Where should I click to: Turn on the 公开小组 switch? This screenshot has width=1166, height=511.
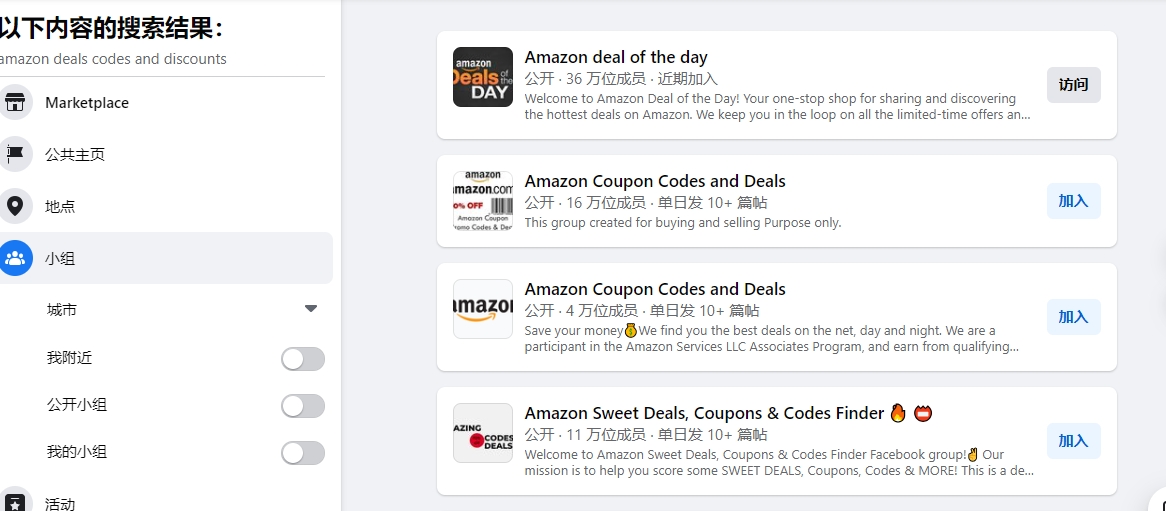303,406
